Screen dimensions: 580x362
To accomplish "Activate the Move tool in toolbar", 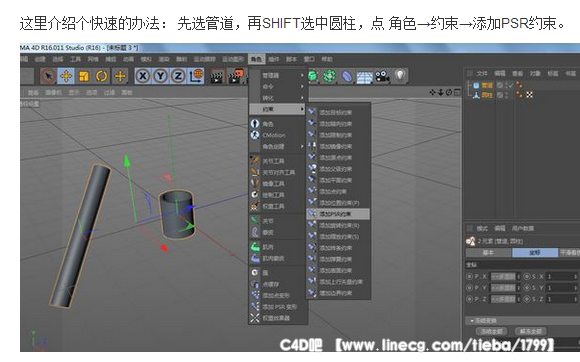I will click(66, 76).
